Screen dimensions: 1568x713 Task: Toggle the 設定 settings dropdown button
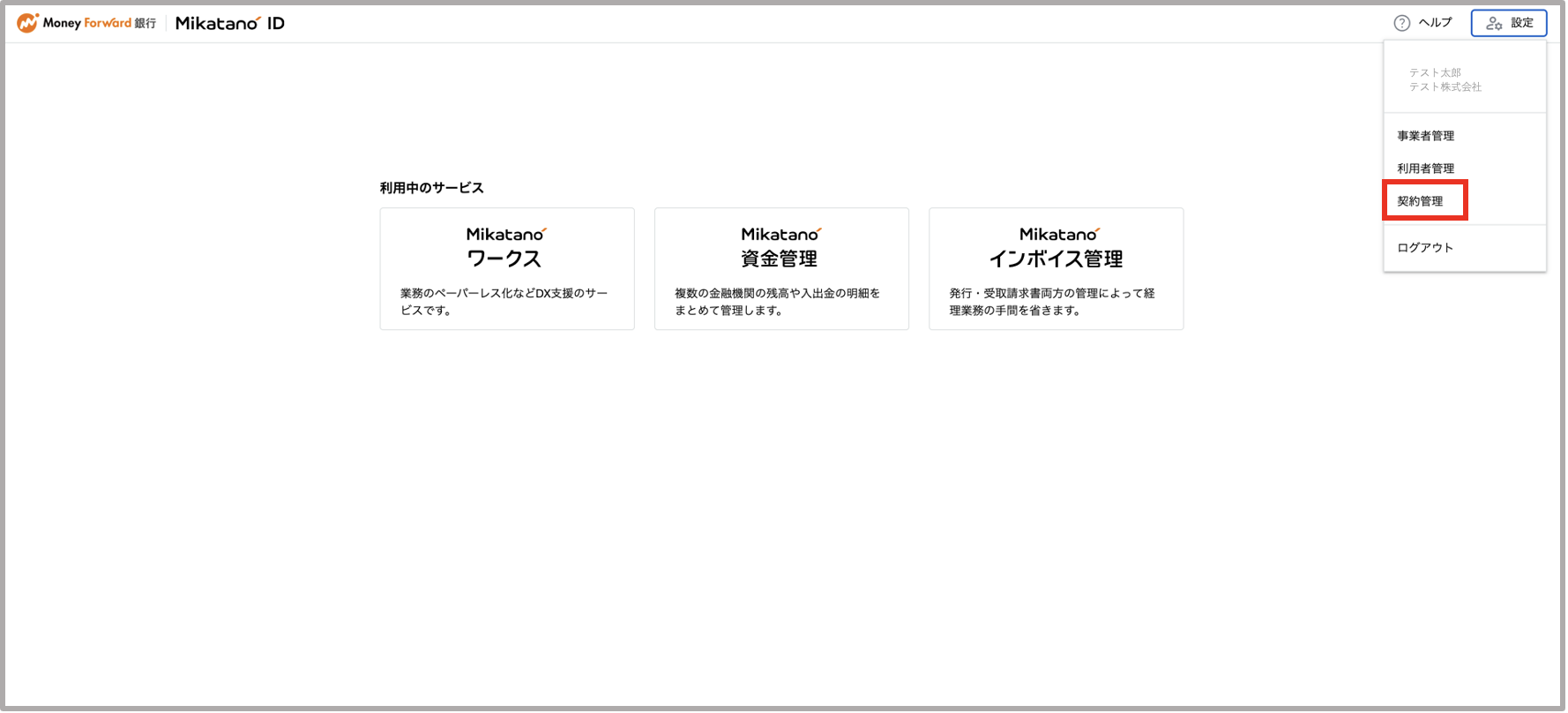pos(1509,23)
